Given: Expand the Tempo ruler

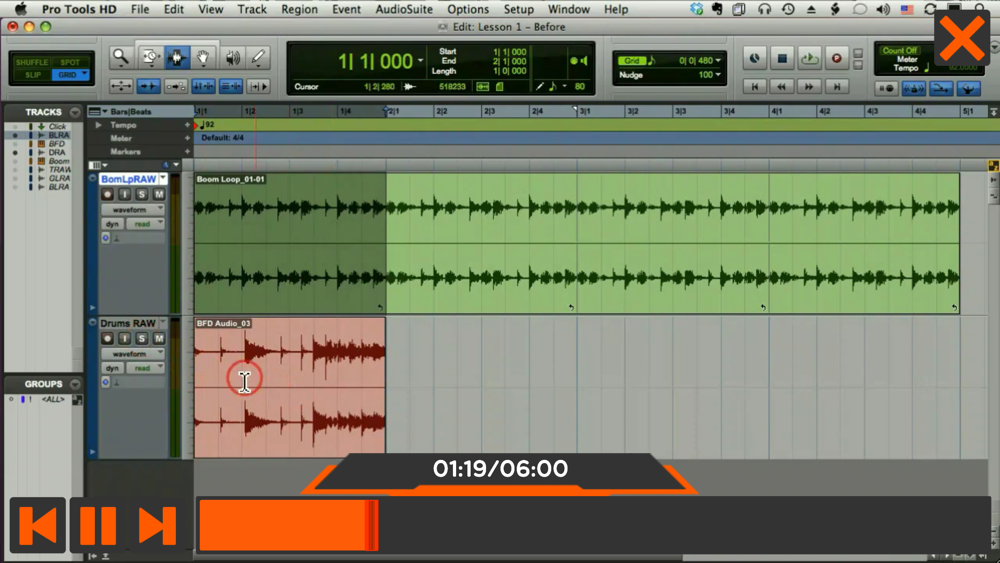Looking at the screenshot, I should click(x=98, y=125).
